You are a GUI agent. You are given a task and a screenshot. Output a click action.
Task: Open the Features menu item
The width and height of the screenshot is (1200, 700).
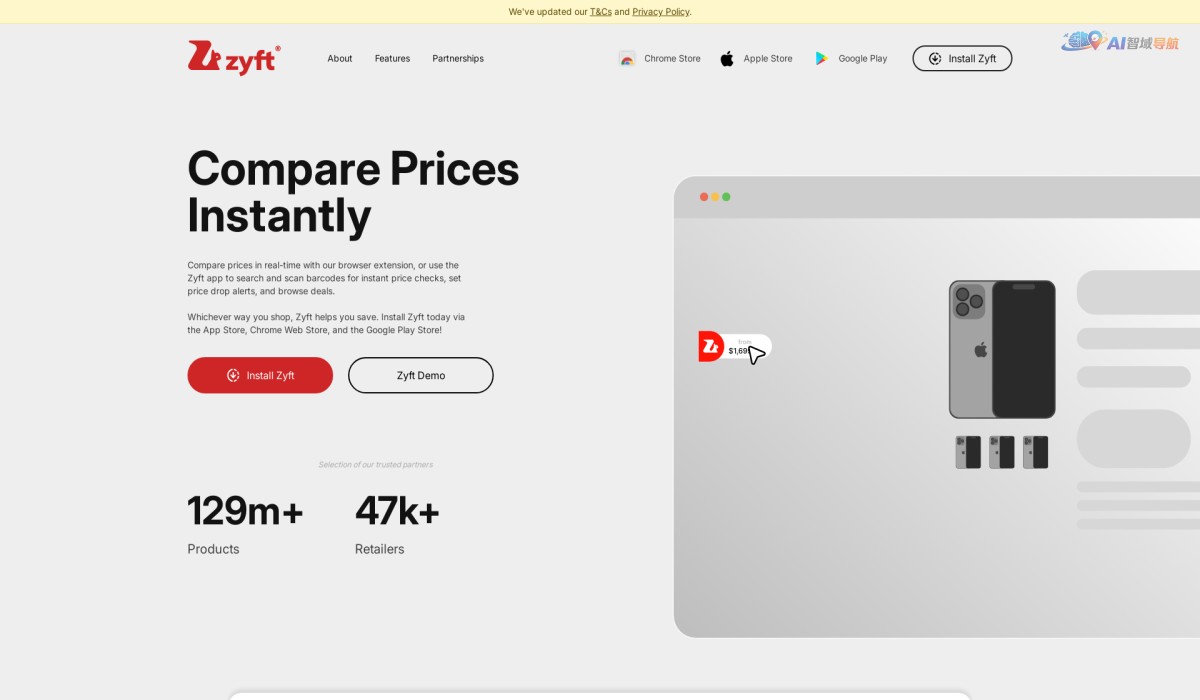[392, 59]
